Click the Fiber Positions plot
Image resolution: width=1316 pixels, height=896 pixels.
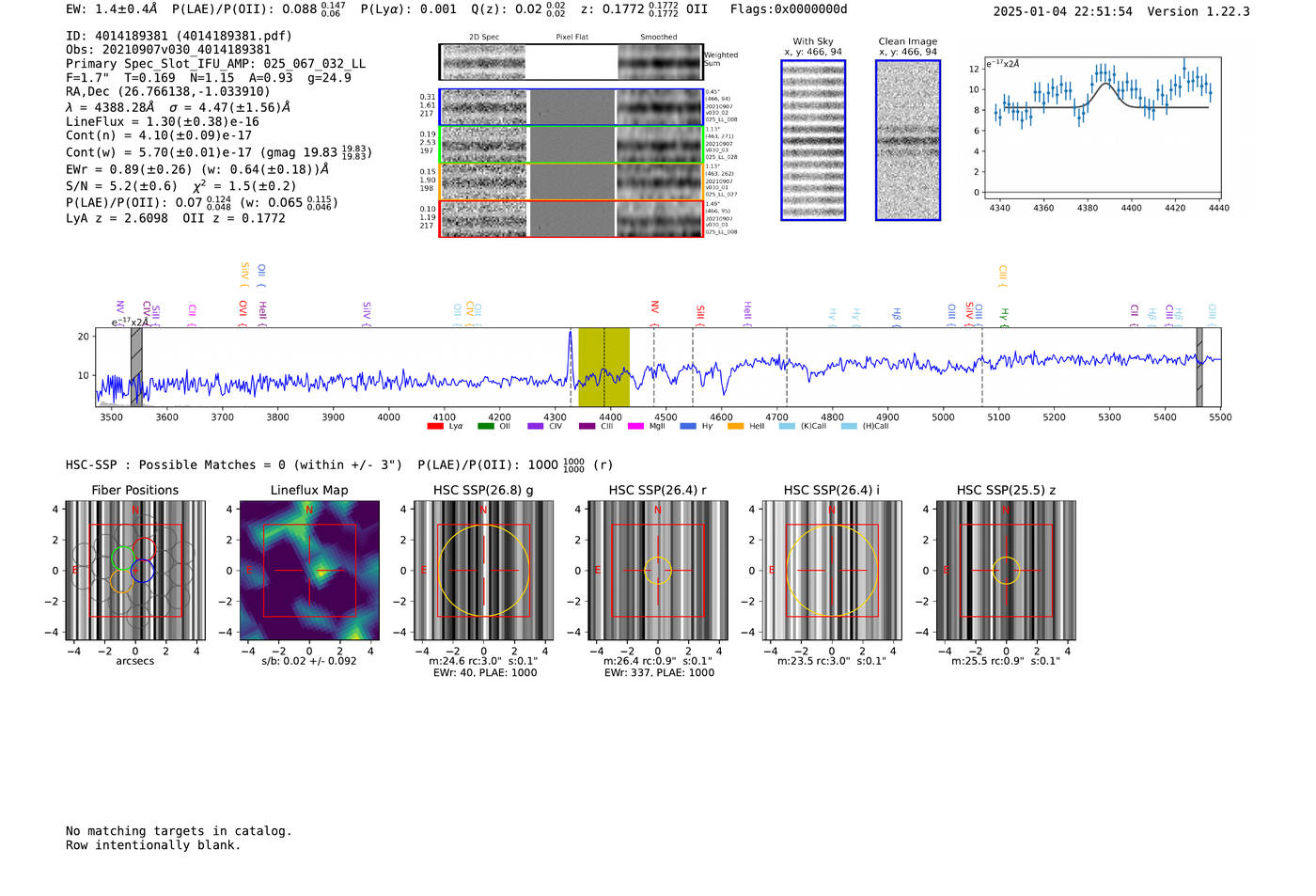135,571
